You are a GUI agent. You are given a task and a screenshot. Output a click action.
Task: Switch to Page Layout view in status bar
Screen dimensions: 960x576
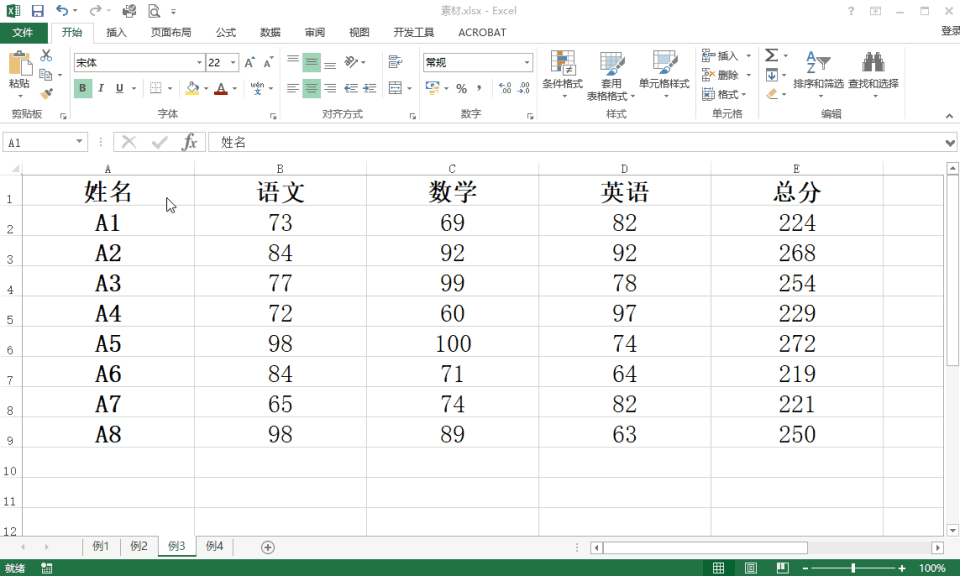(x=751, y=568)
